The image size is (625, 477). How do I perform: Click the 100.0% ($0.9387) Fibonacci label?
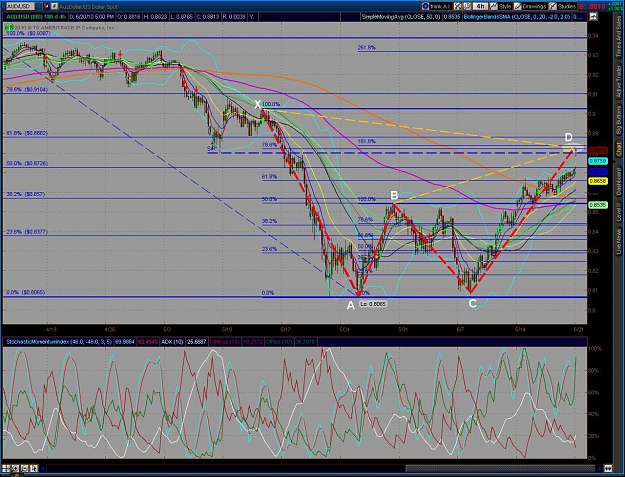pos(27,34)
